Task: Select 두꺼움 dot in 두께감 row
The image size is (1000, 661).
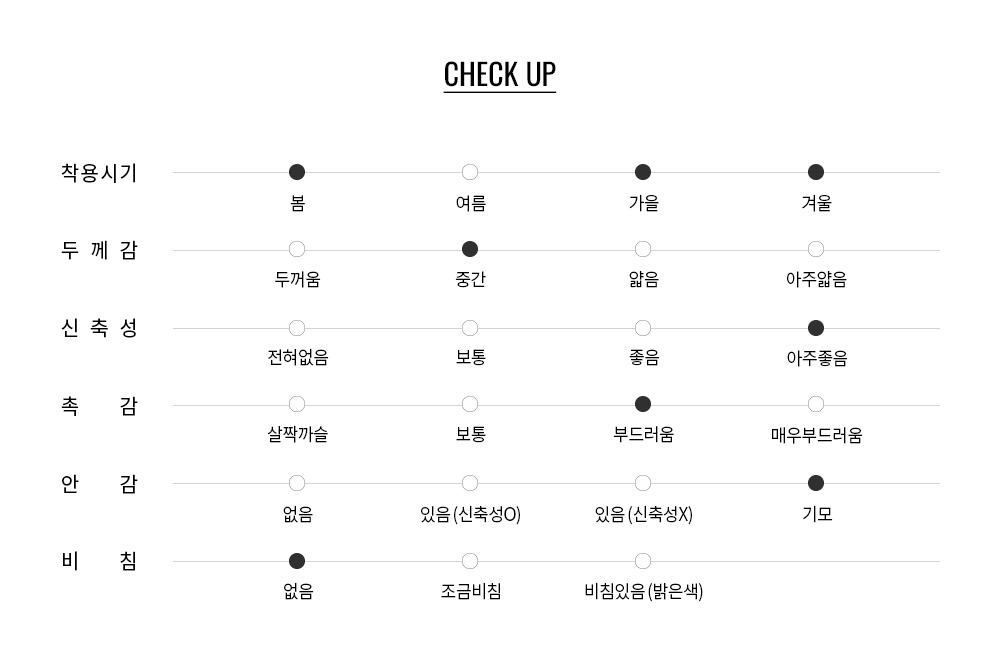Action: [x=297, y=249]
